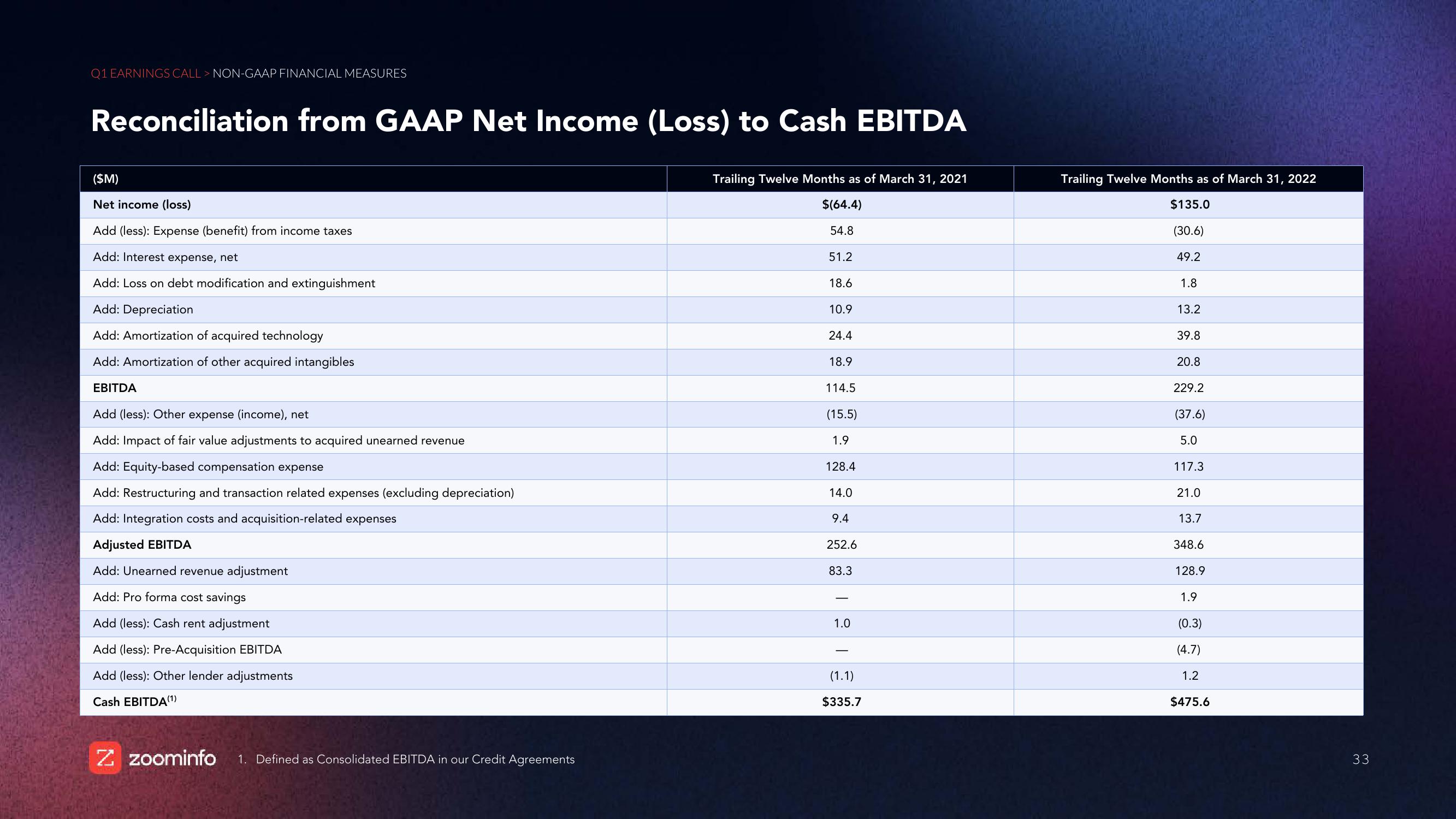Click the (15.5) other expense value
Viewport: 1456px width, 819px height.
(842, 414)
